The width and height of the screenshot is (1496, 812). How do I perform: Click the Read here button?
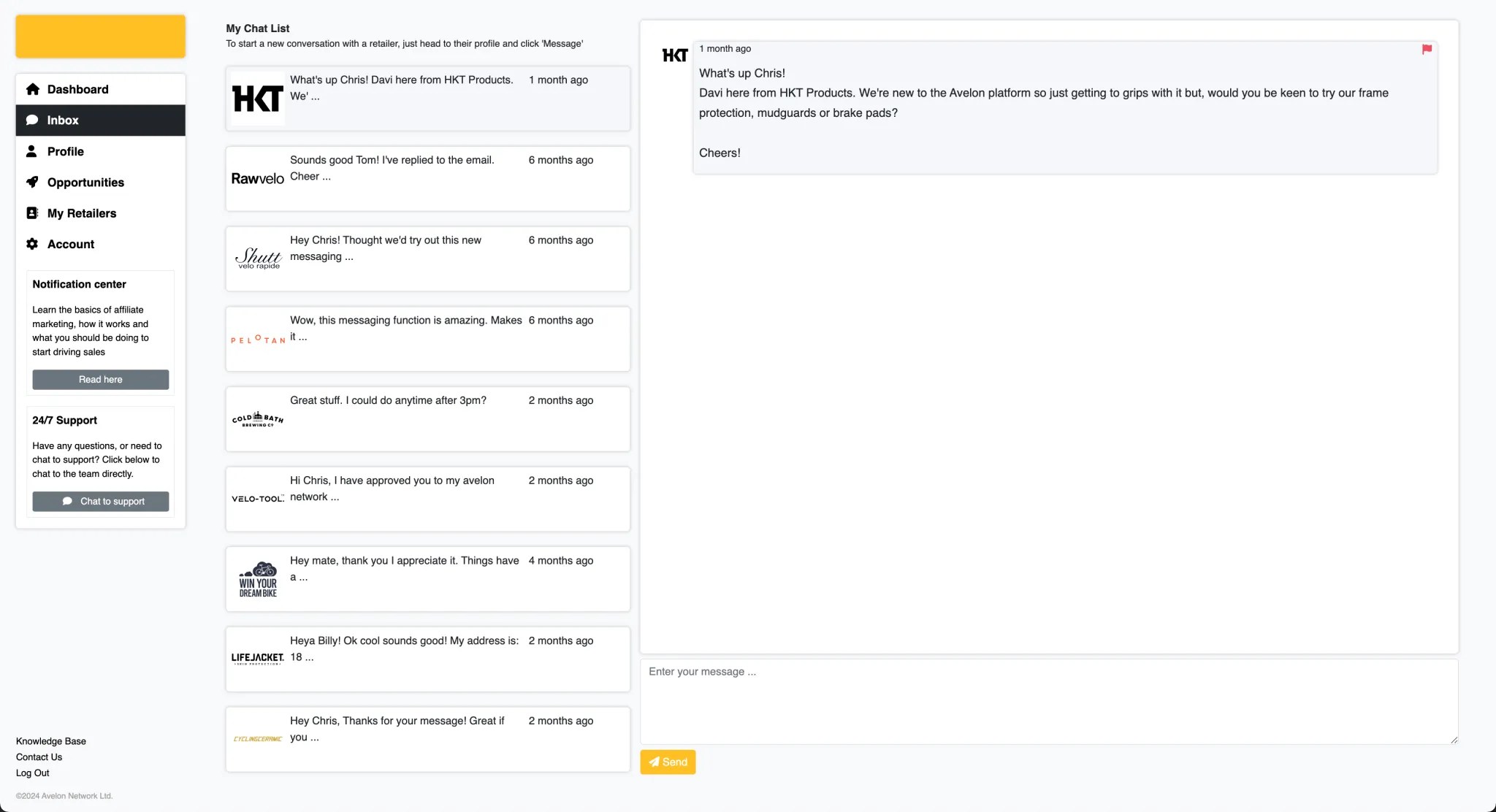click(x=100, y=380)
